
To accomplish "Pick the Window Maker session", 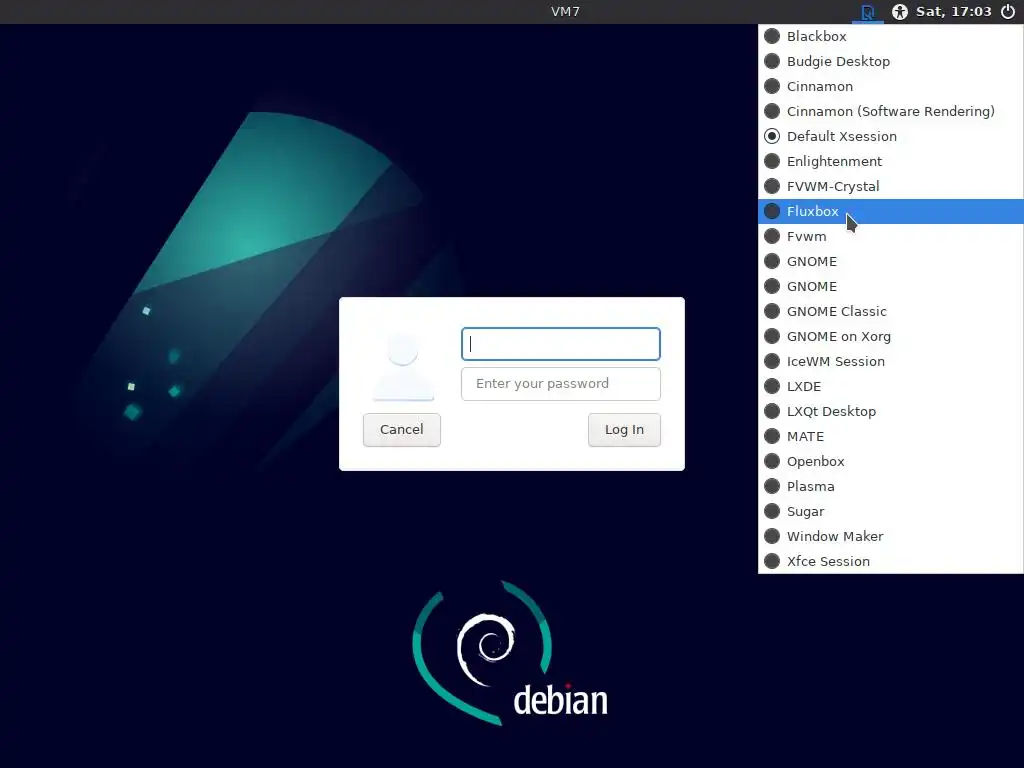I will coord(891,537).
